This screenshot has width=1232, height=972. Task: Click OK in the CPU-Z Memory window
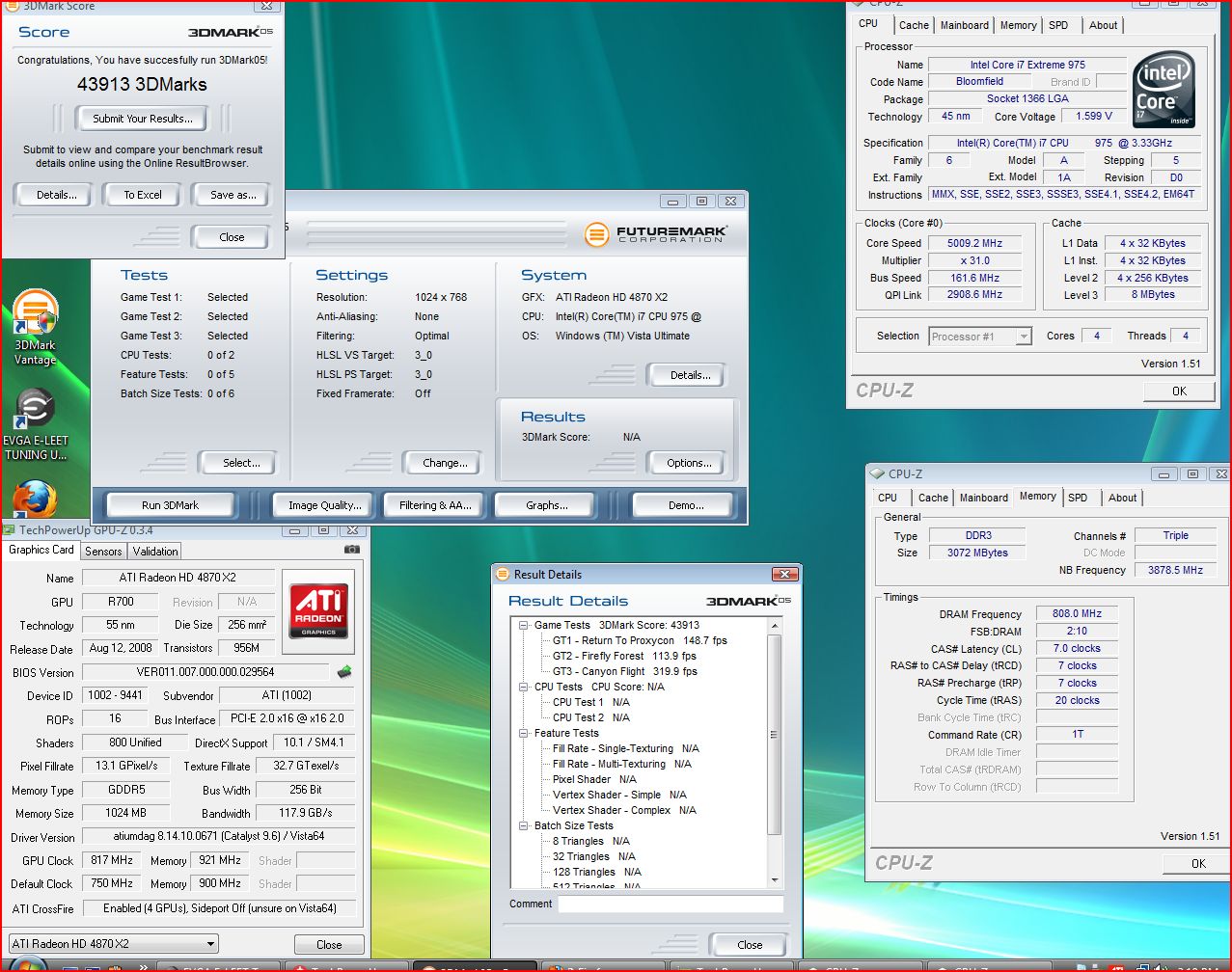(x=1198, y=864)
